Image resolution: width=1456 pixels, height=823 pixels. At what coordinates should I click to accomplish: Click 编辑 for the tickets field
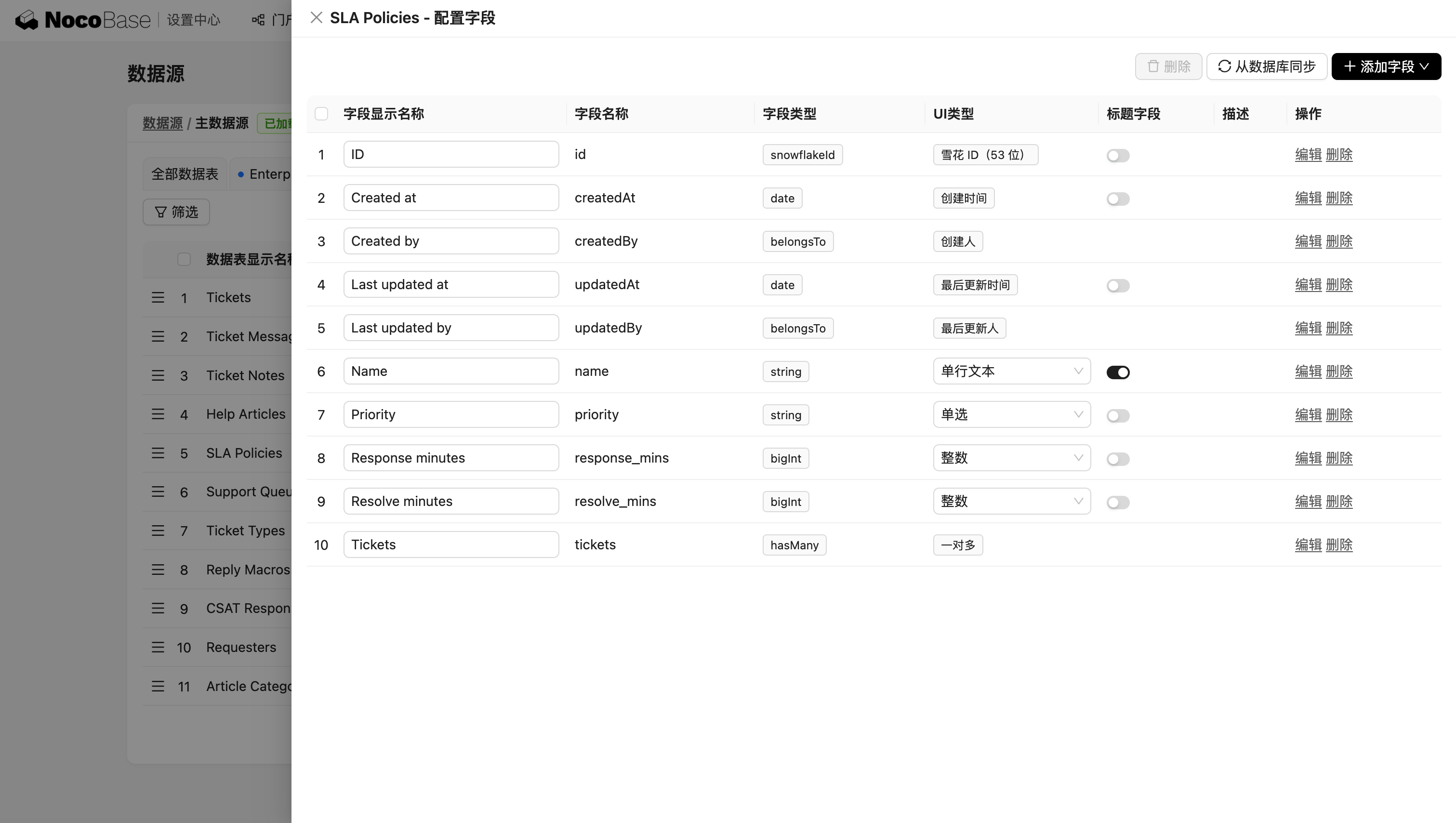(x=1308, y=544)
